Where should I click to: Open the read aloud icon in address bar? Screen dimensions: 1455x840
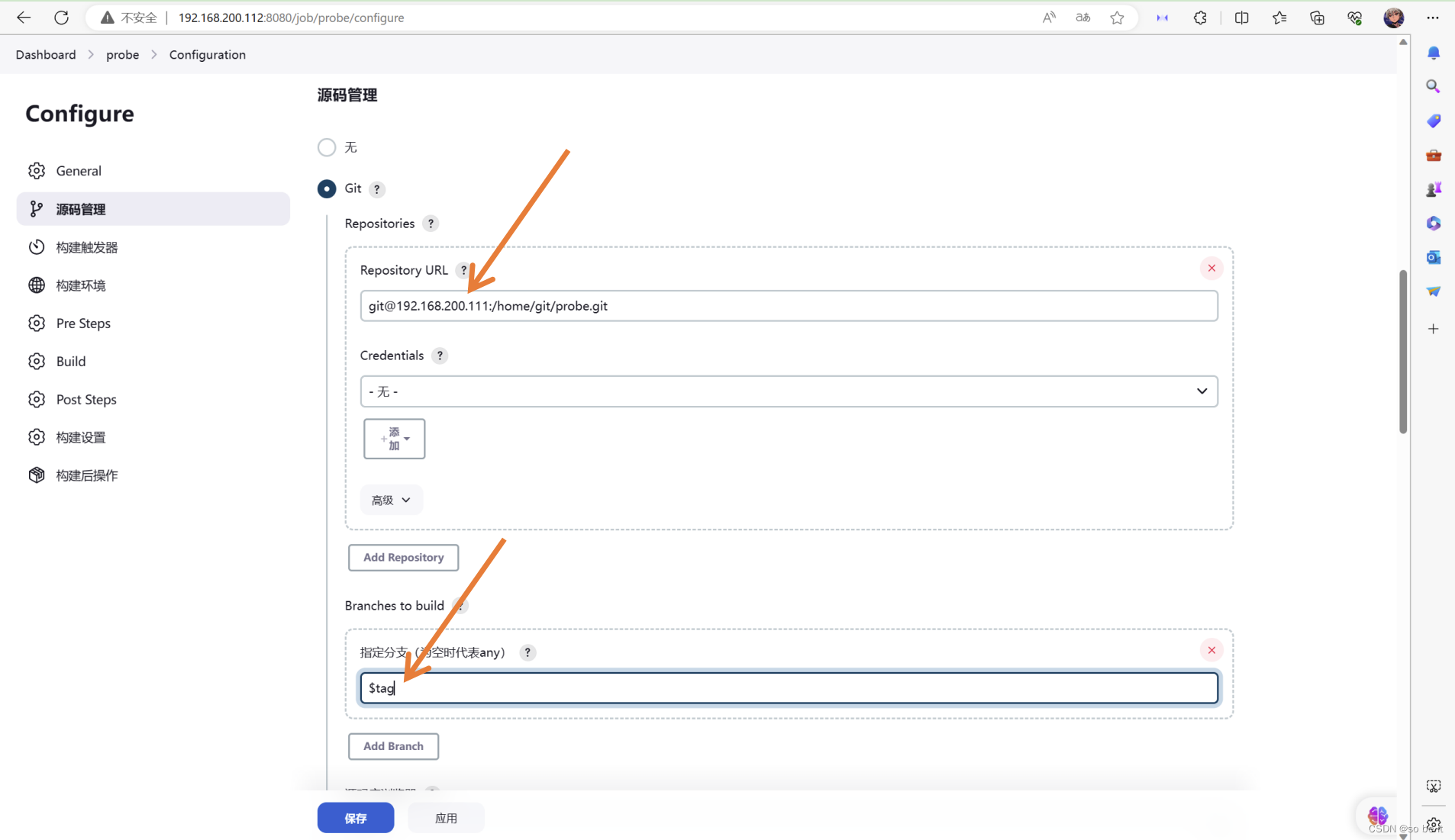[x=1049, y=18]
